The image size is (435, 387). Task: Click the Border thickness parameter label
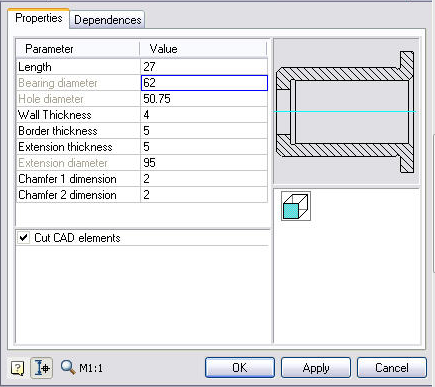click(x=58, y=131)
